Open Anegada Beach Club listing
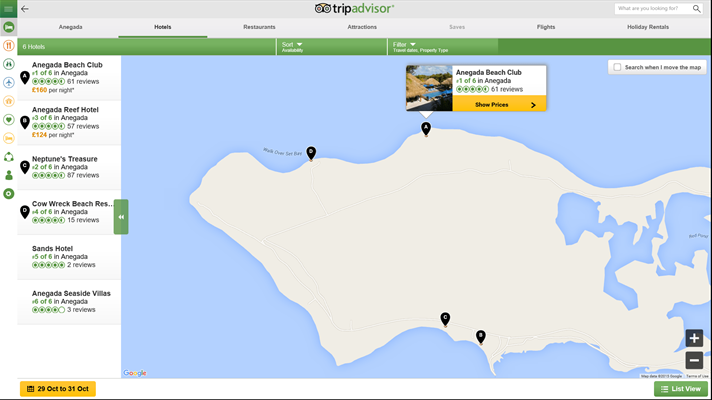 coord(69,78)
